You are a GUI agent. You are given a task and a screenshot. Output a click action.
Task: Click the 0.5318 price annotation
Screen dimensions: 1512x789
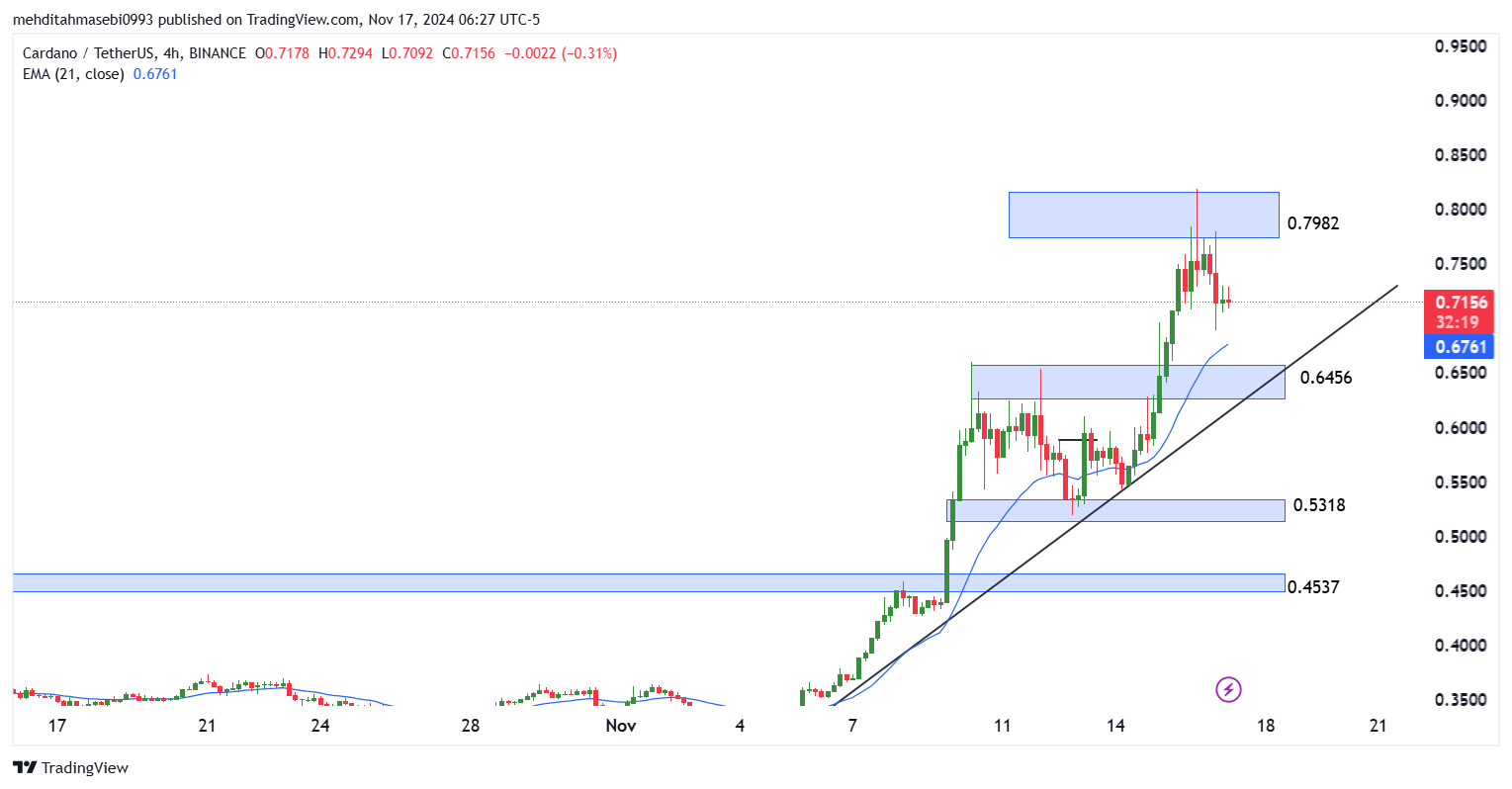[1319, 505]
